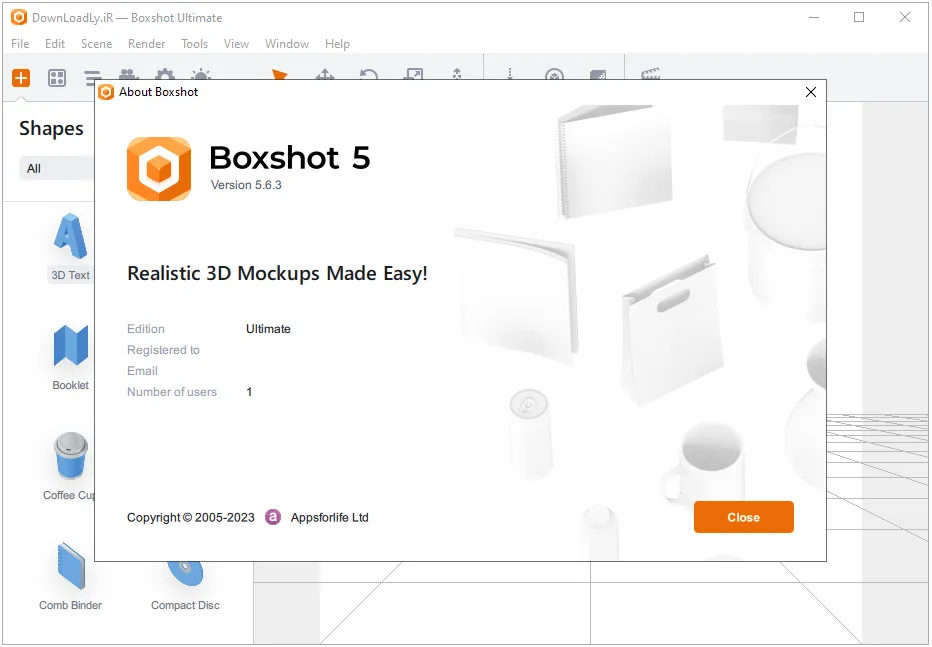The image size is (932, 647).
Task: Open the Window menu
Action: click(286, 44)
